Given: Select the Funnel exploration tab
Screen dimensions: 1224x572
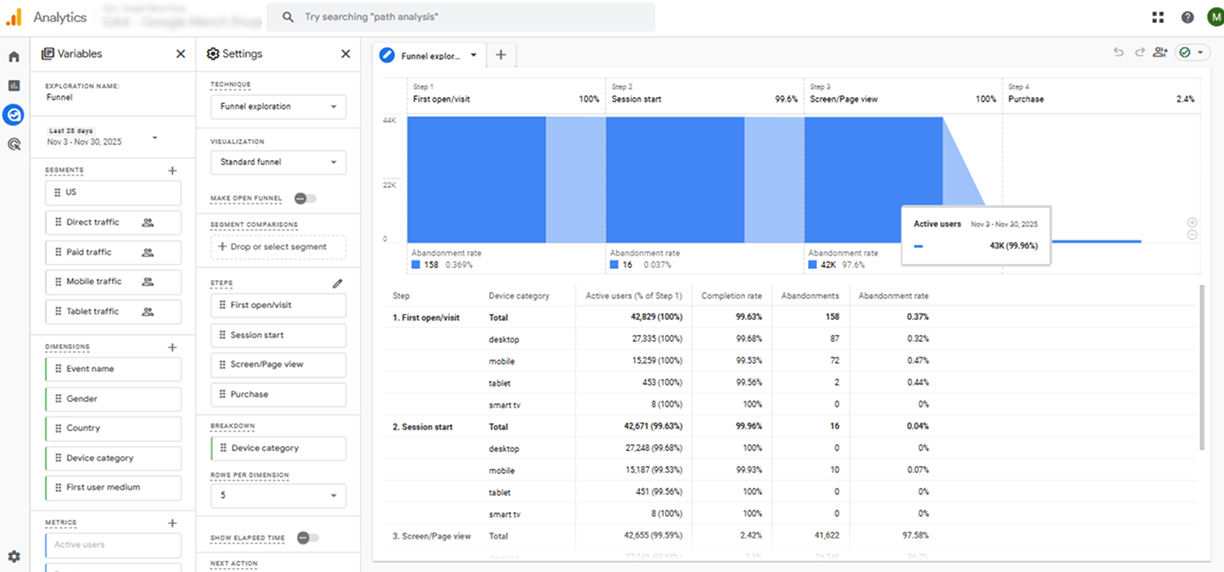Looking at the screenshot, I should click(x=430, y=56).
